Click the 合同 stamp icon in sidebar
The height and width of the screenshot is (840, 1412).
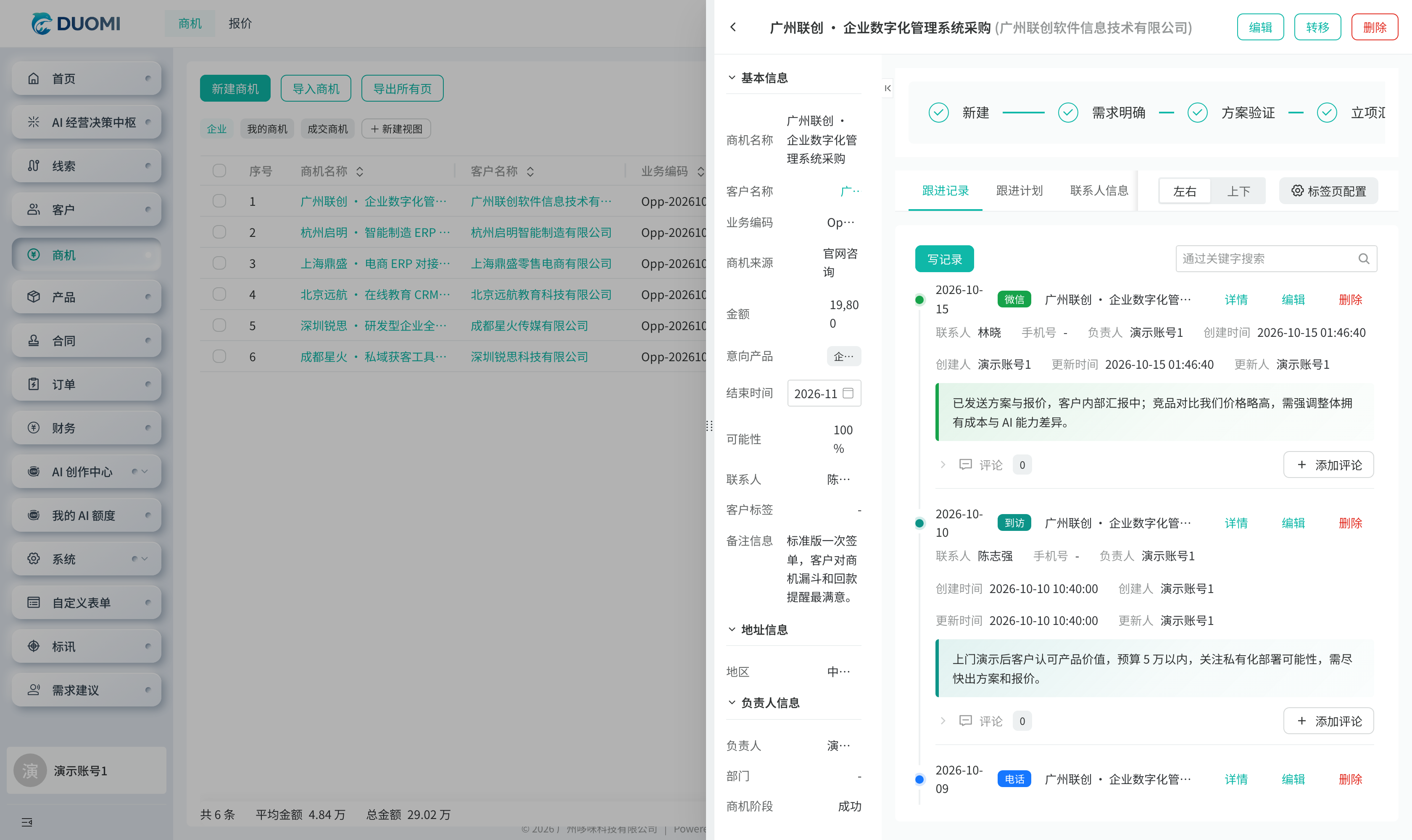[34, 340]
